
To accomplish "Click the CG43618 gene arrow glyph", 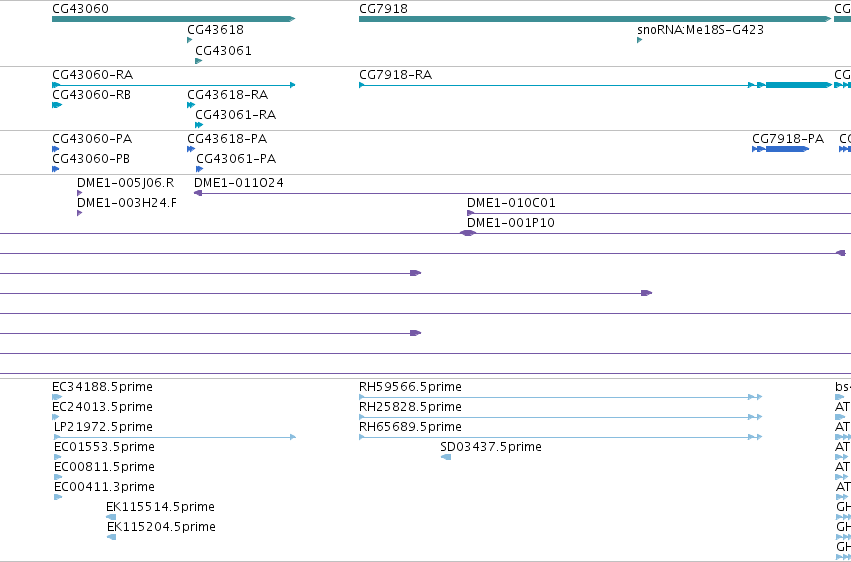I will coord(189,40).
